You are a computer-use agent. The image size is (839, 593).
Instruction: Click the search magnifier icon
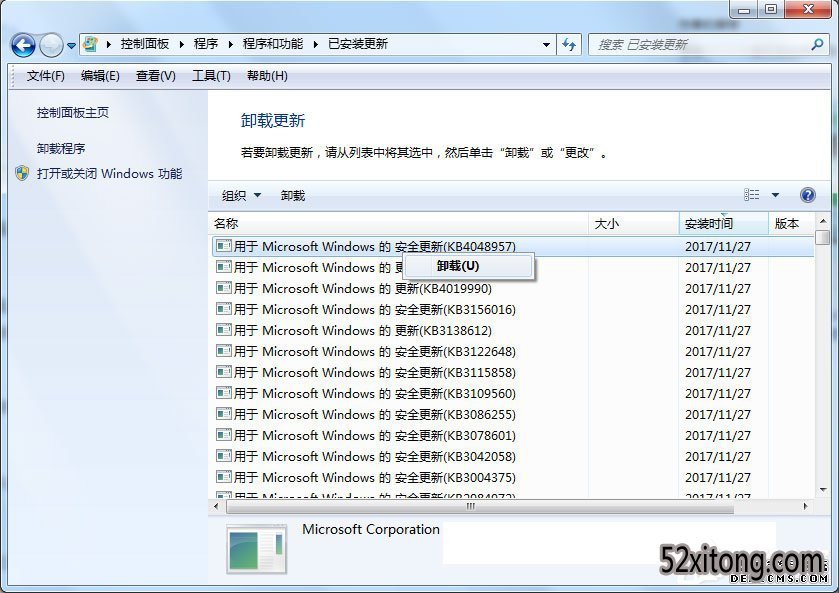817,44
